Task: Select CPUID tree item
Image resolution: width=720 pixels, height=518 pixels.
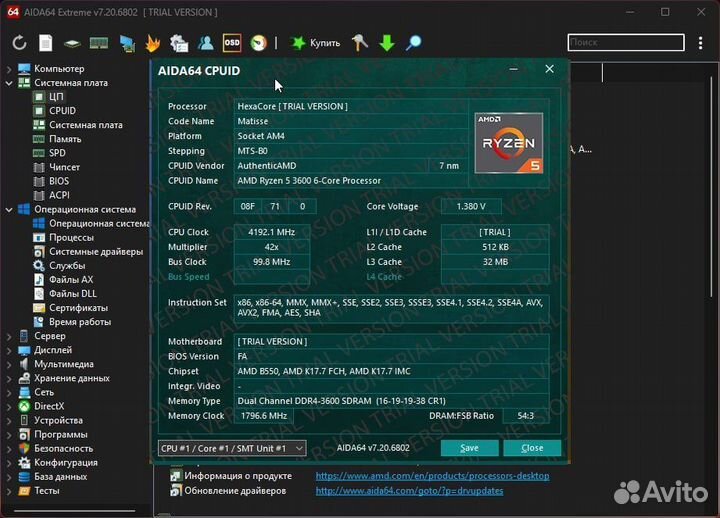Action: click(x=62, y=111)
